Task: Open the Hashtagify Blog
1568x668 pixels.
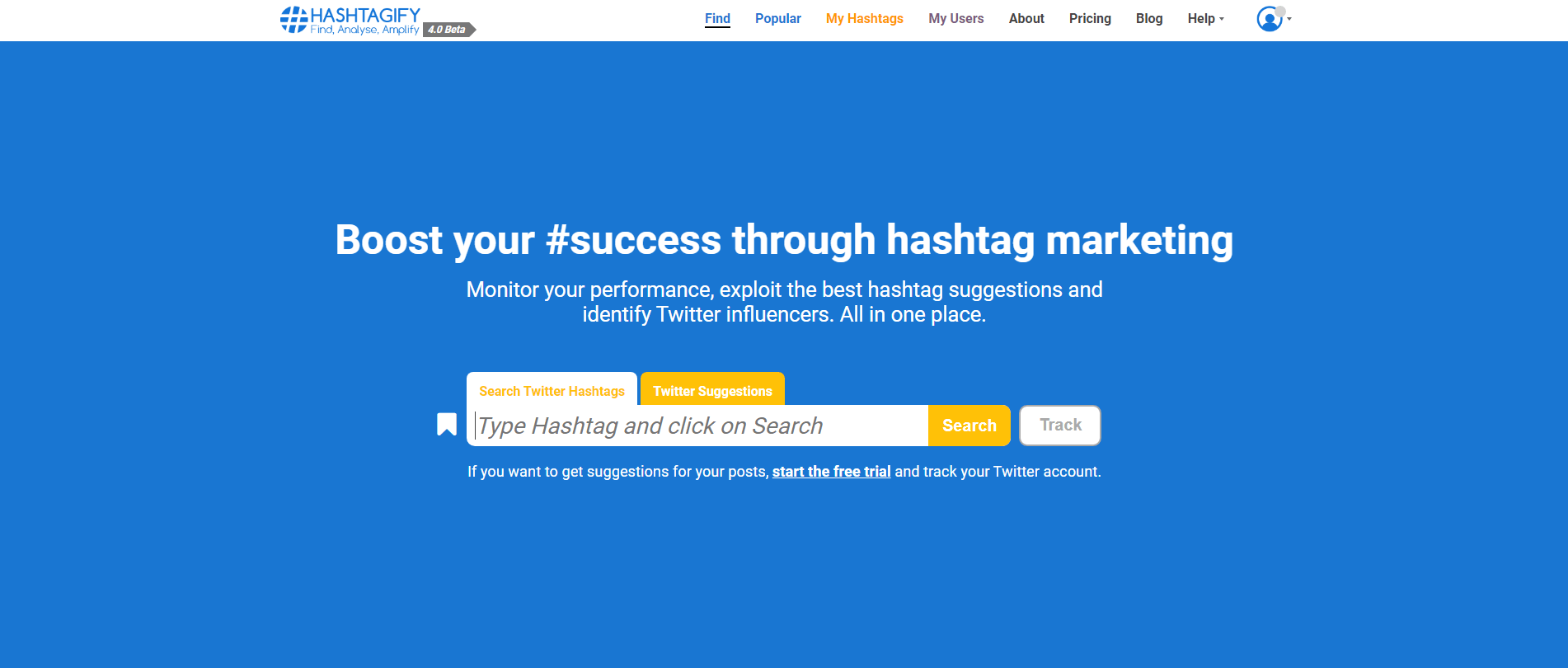Action: click(1148, 18)
